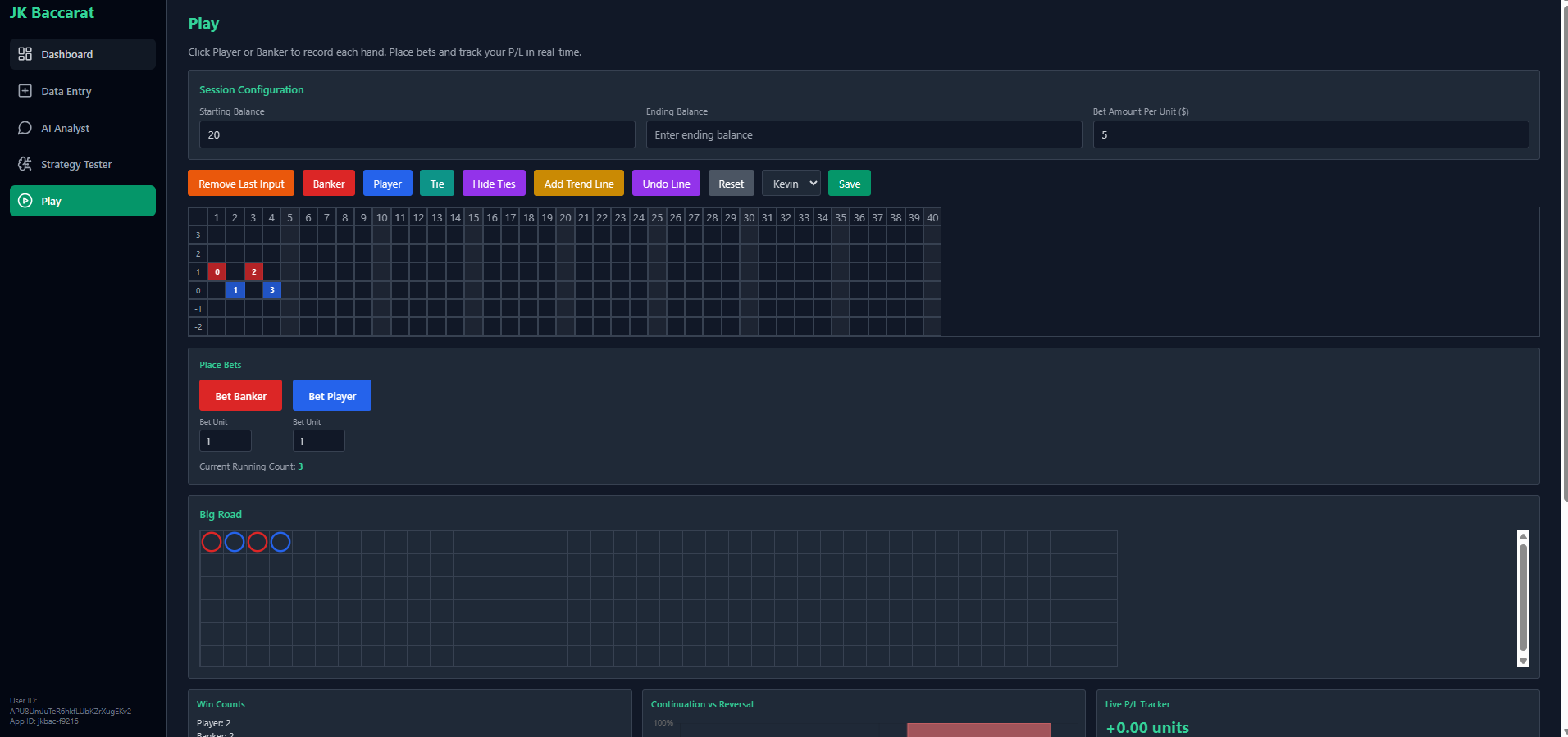
Task: Click Remove Last Input button
Action: (241, 184)
